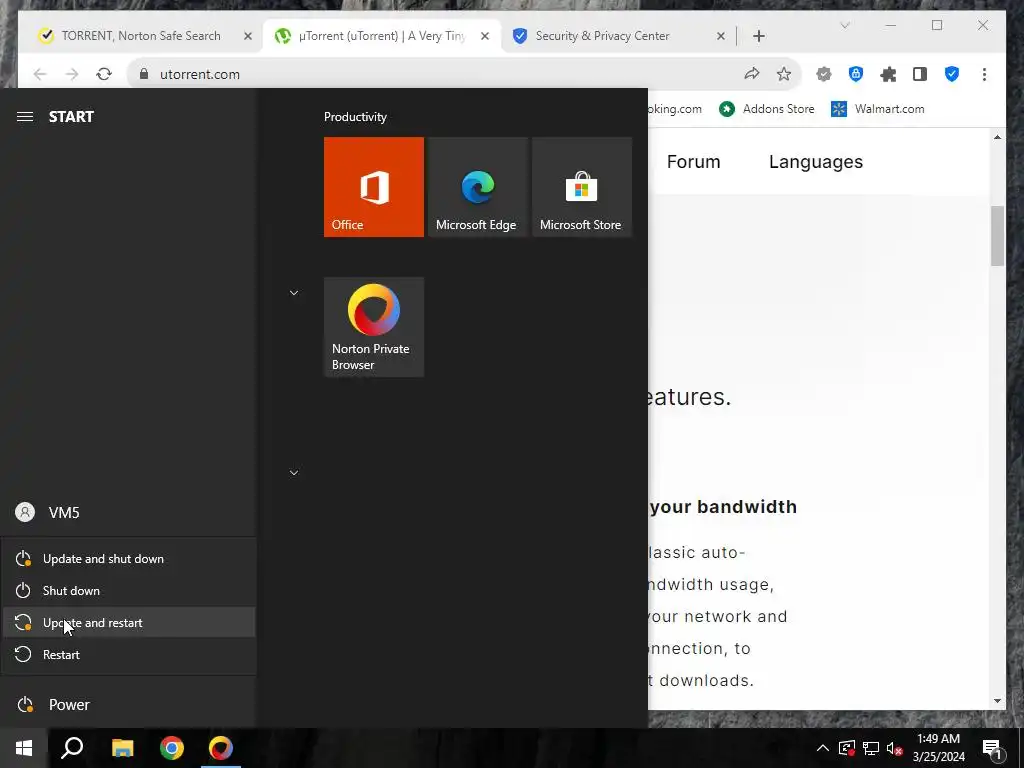Close the µTorrent tab
The image size is (1024, 768).
coord(485,36)
